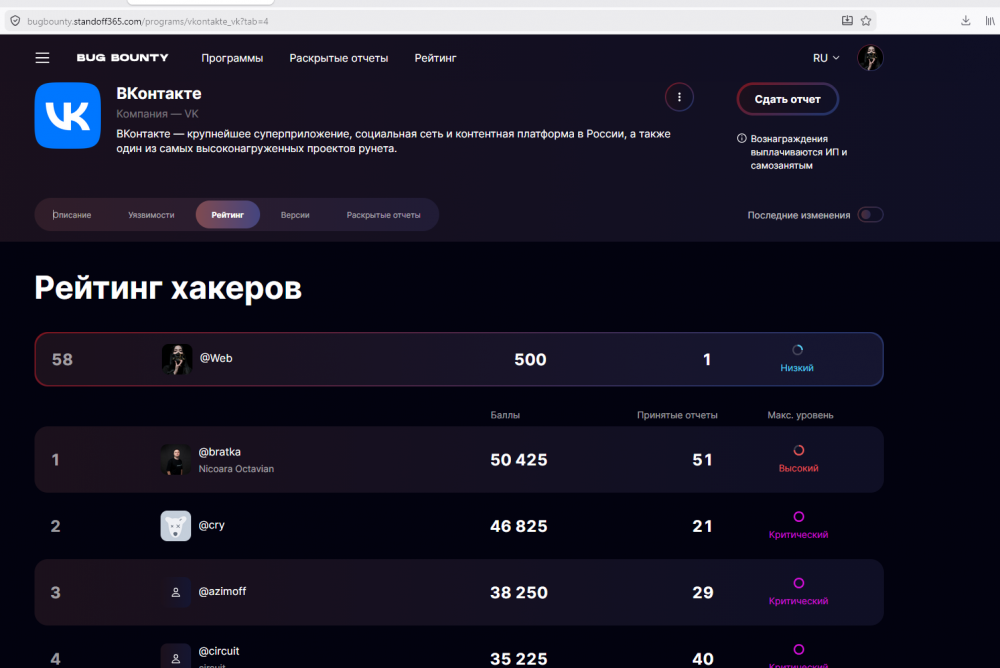The height and width of the screenshot is (668, 1000).
Task: Click score 35 225
Action: (518, 658)
